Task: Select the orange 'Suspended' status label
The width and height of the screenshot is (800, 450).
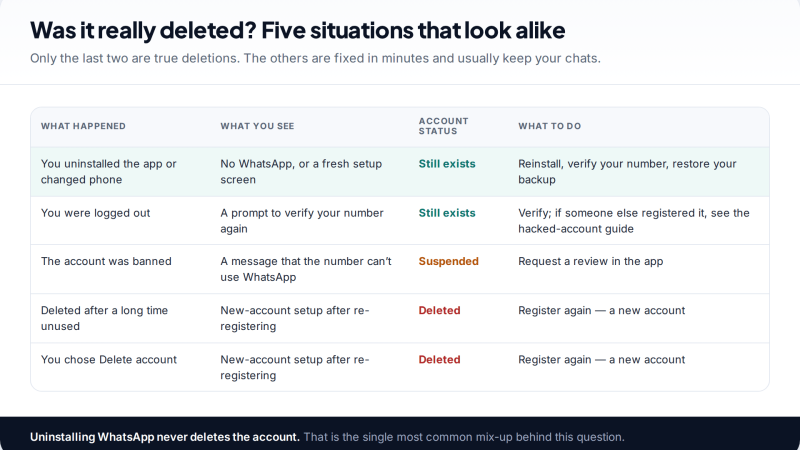Action: [448, 261]
